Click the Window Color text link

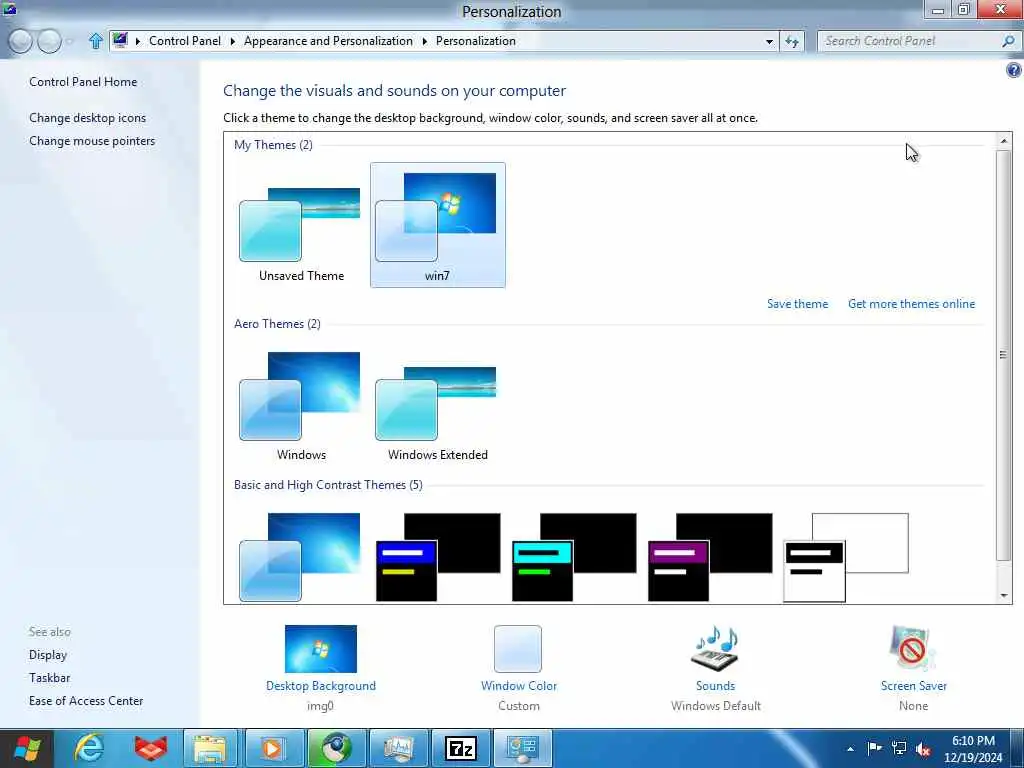519,686
